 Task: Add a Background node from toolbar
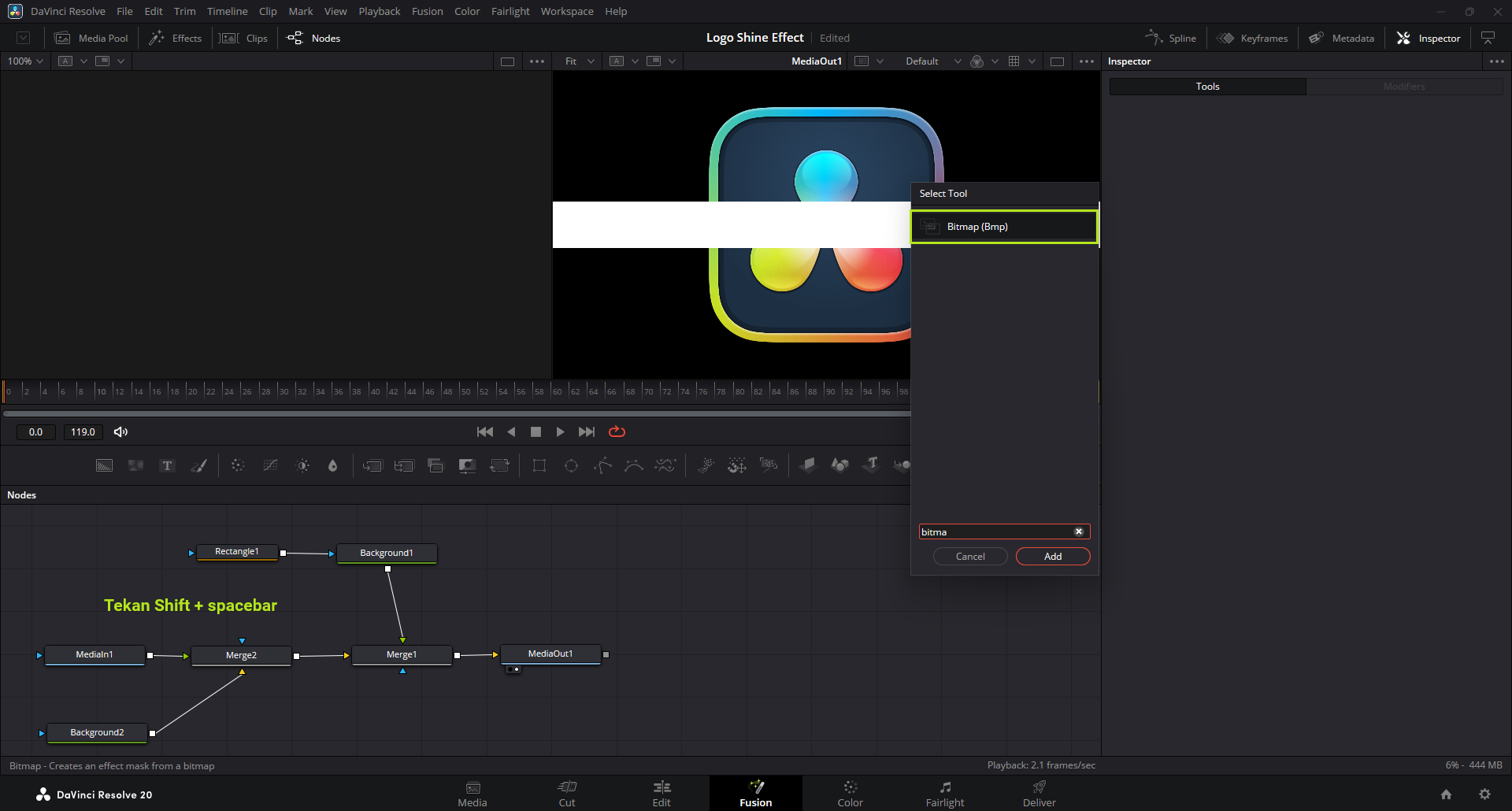104,466
